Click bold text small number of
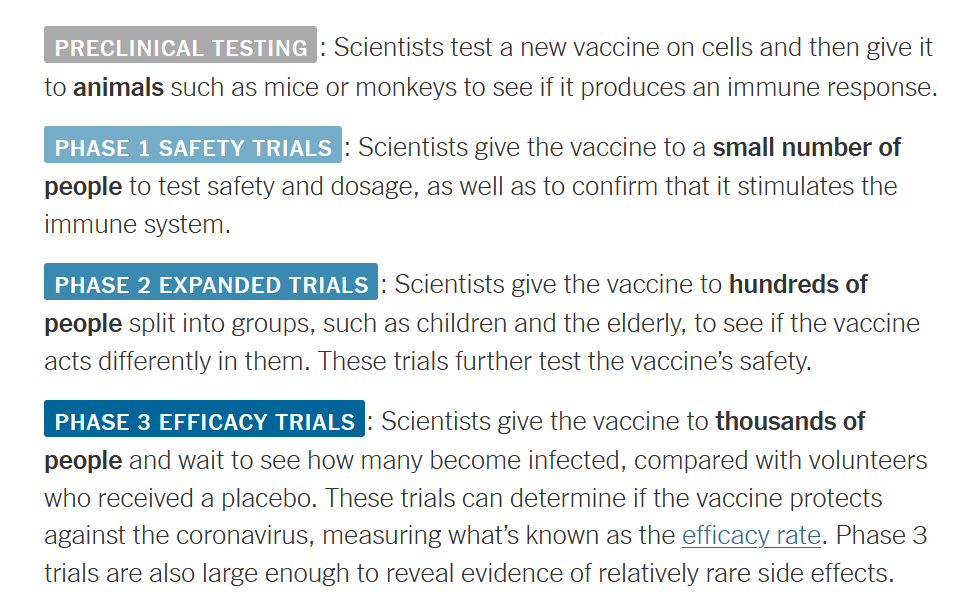The width and height of the screenshot is (961, 595). [x=807, y=147]
